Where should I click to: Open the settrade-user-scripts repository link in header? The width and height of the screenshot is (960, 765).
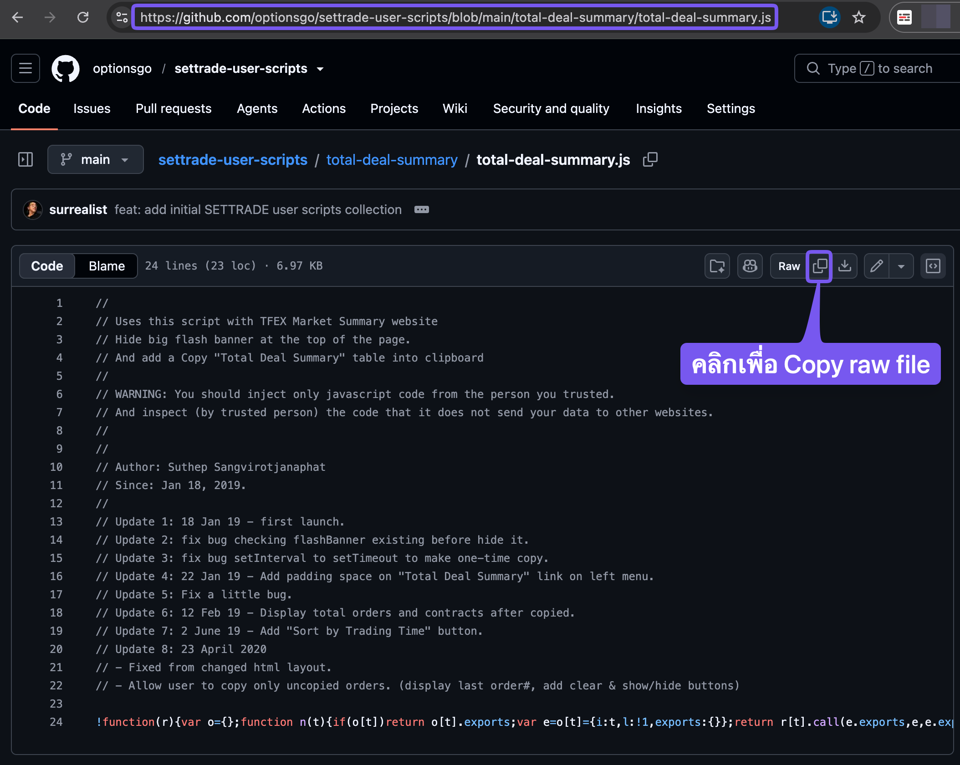[241, 69]
